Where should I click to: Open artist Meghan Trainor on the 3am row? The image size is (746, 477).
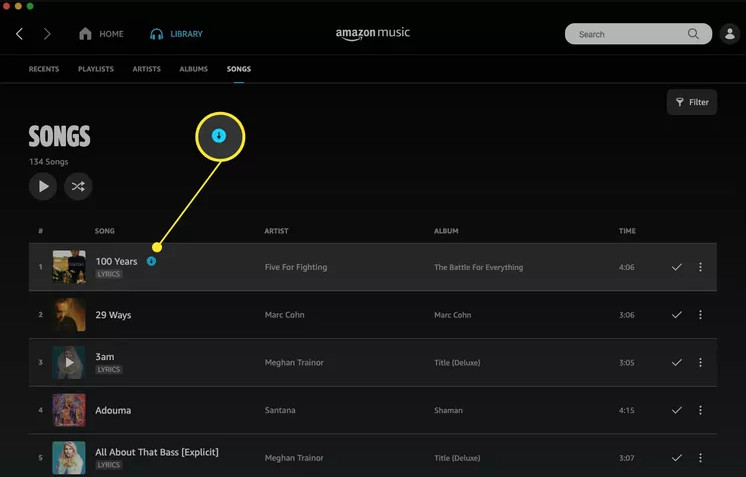coord(294,362)
